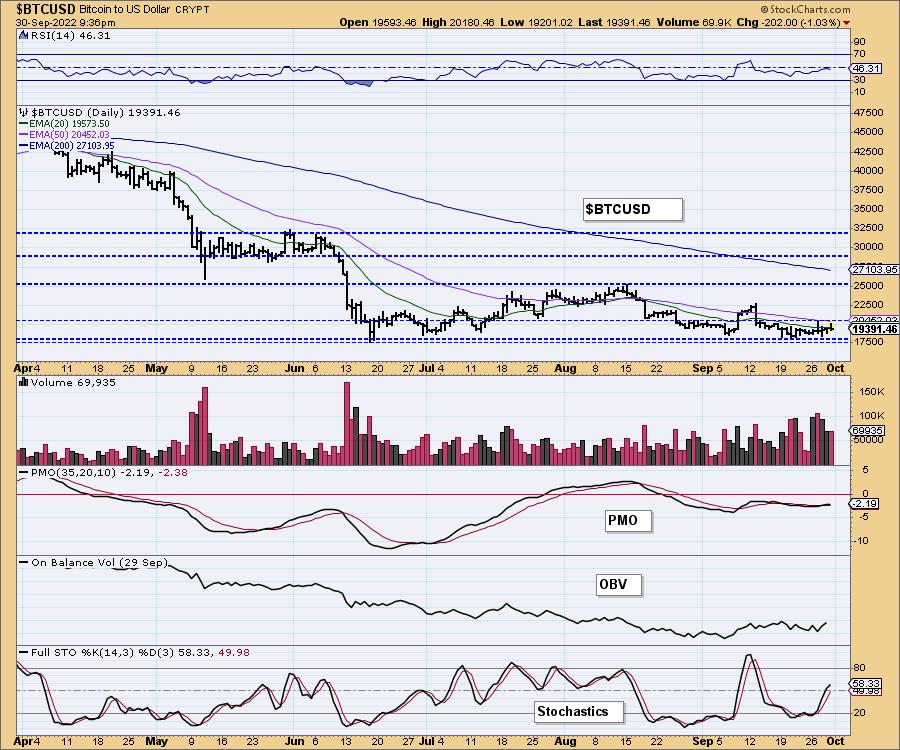Click the 47500 price axis label

click(869, 112)
